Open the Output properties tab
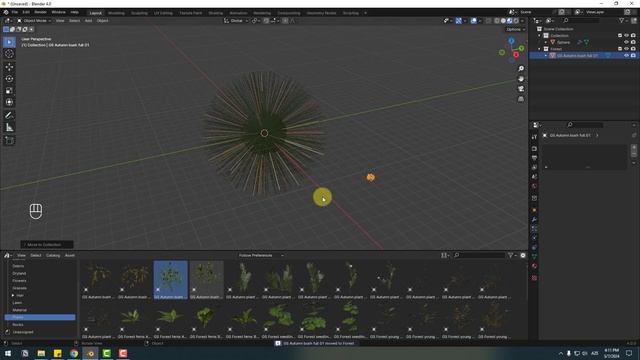 point(534,158)
